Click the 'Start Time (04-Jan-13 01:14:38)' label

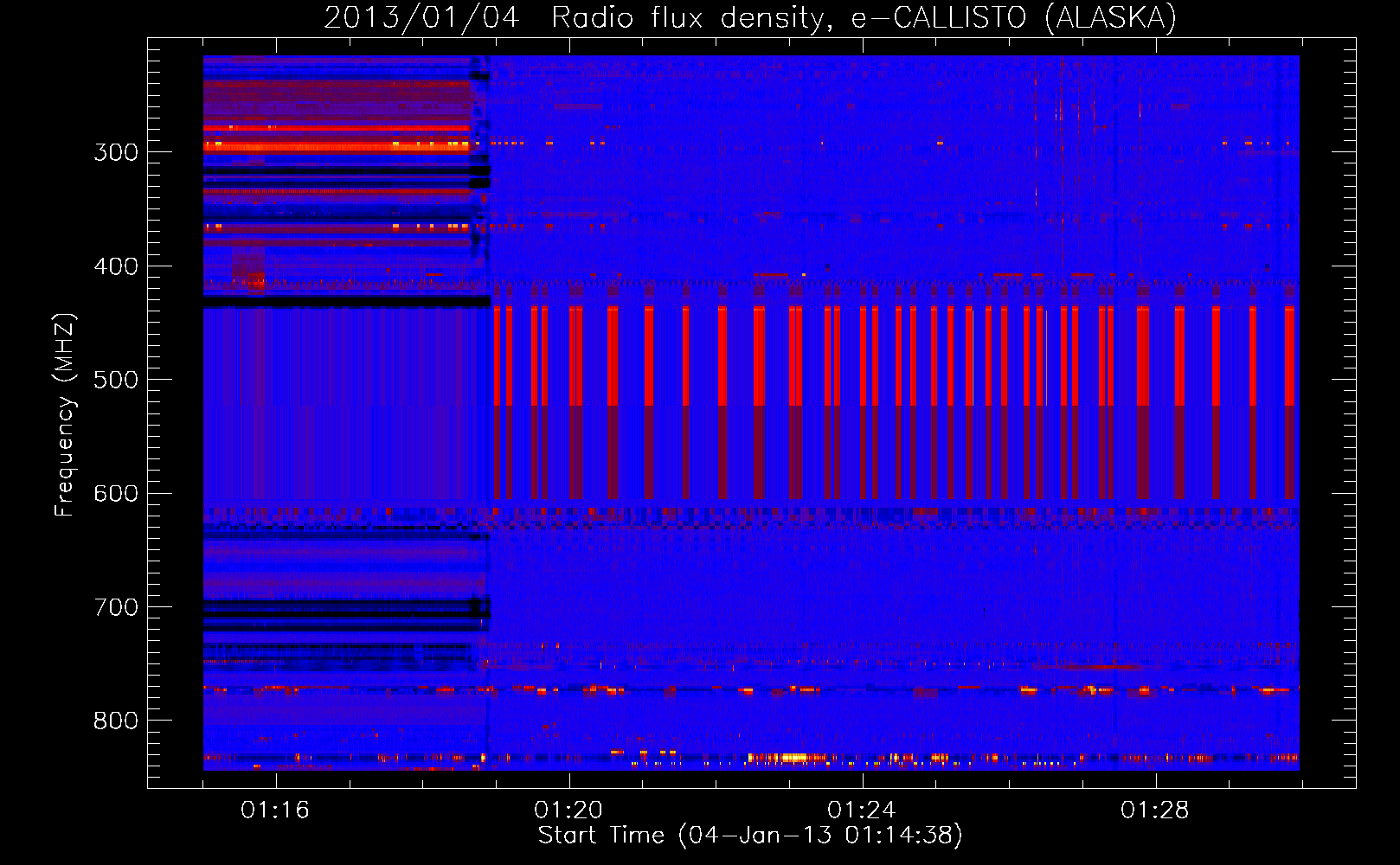click(x=750, y=835)
